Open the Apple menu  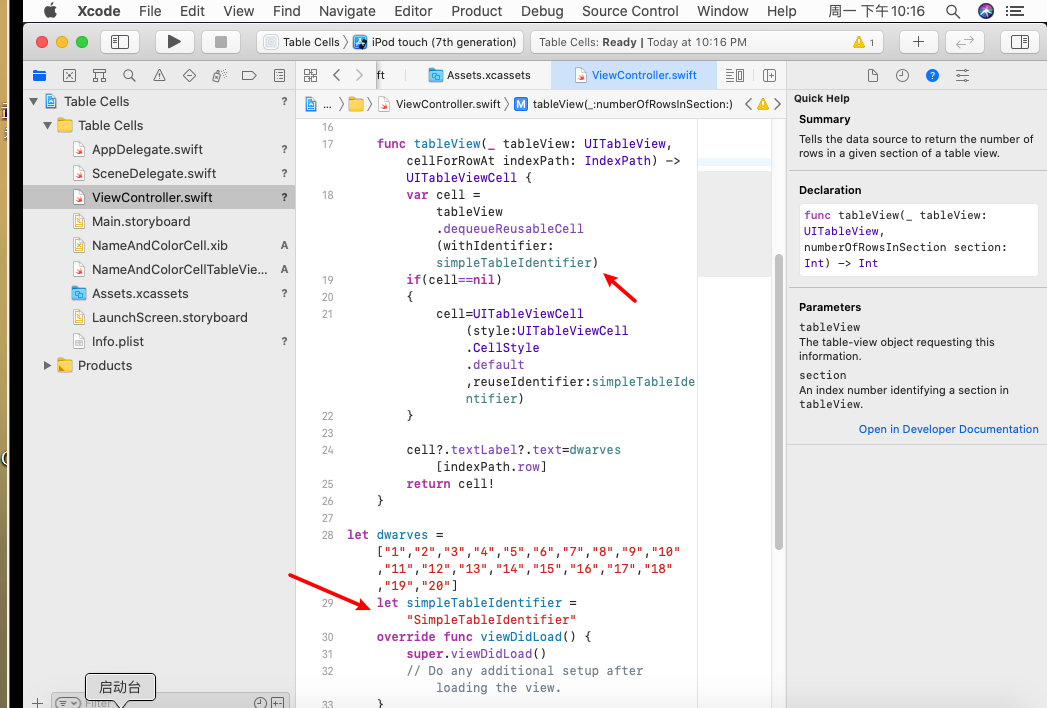(50, 11)
